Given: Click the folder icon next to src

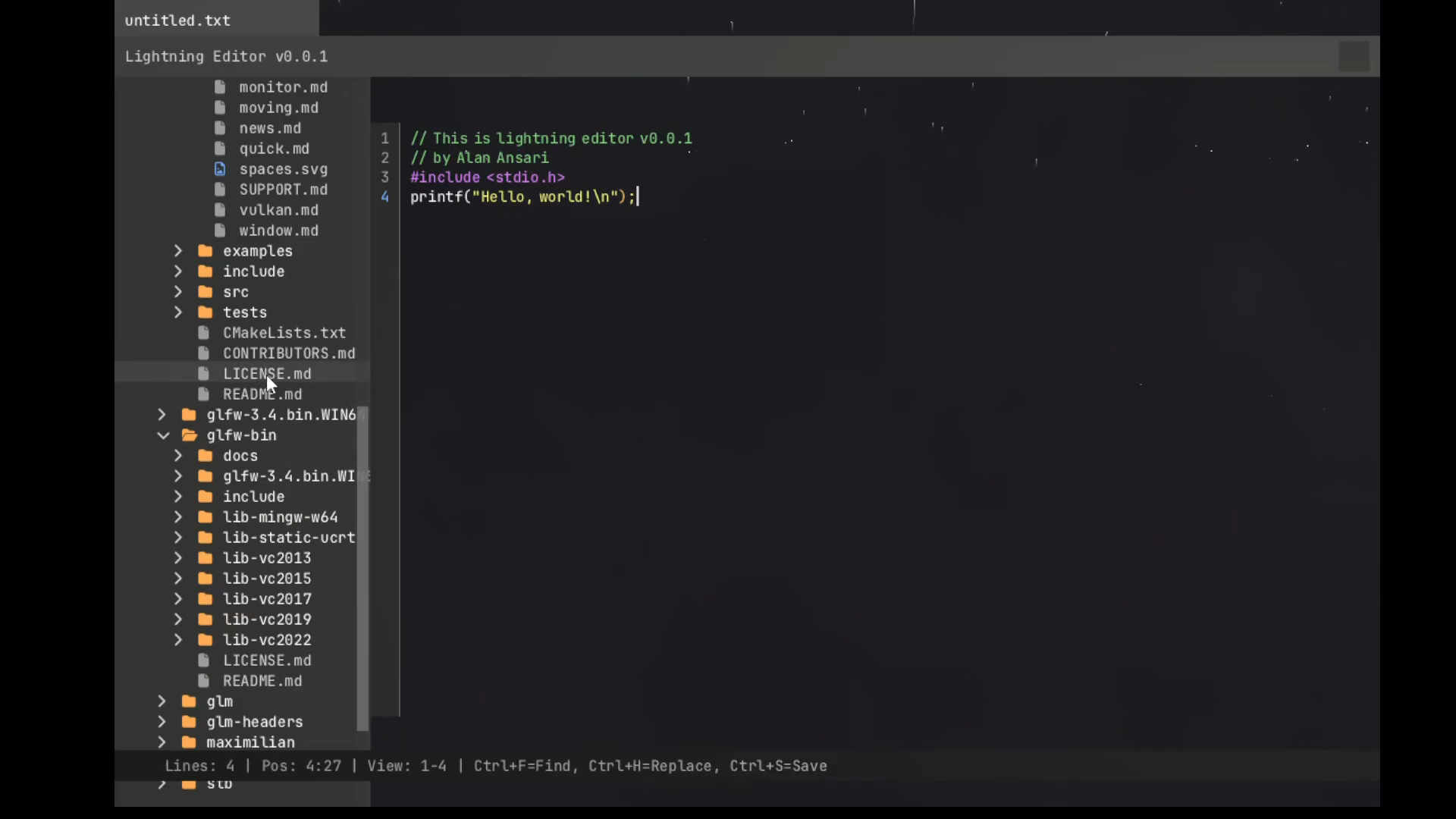Looking at the screenshot, I should click(x=205, y=291).
